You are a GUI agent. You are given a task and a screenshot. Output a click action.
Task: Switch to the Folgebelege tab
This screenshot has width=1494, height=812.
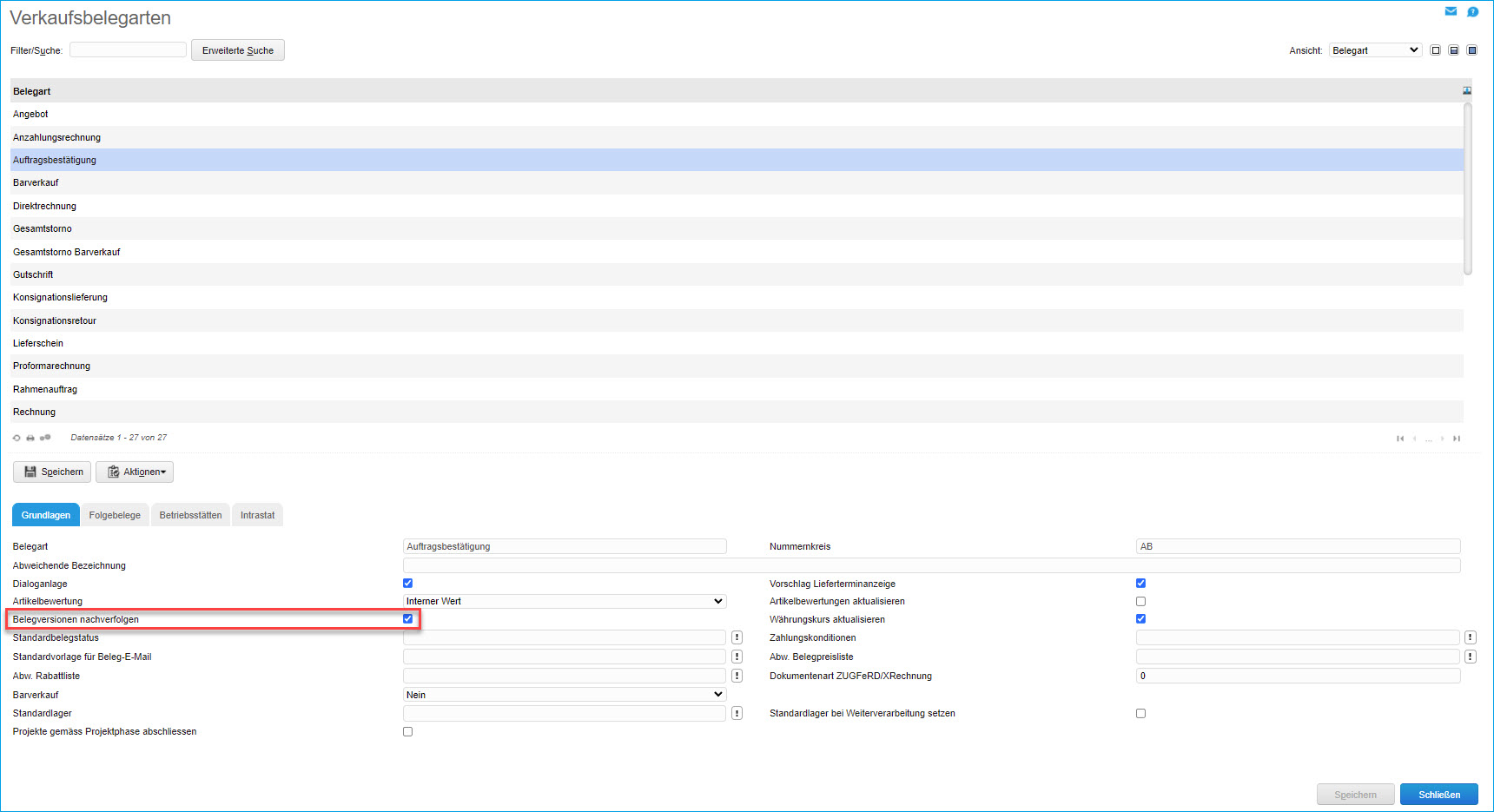115,515
